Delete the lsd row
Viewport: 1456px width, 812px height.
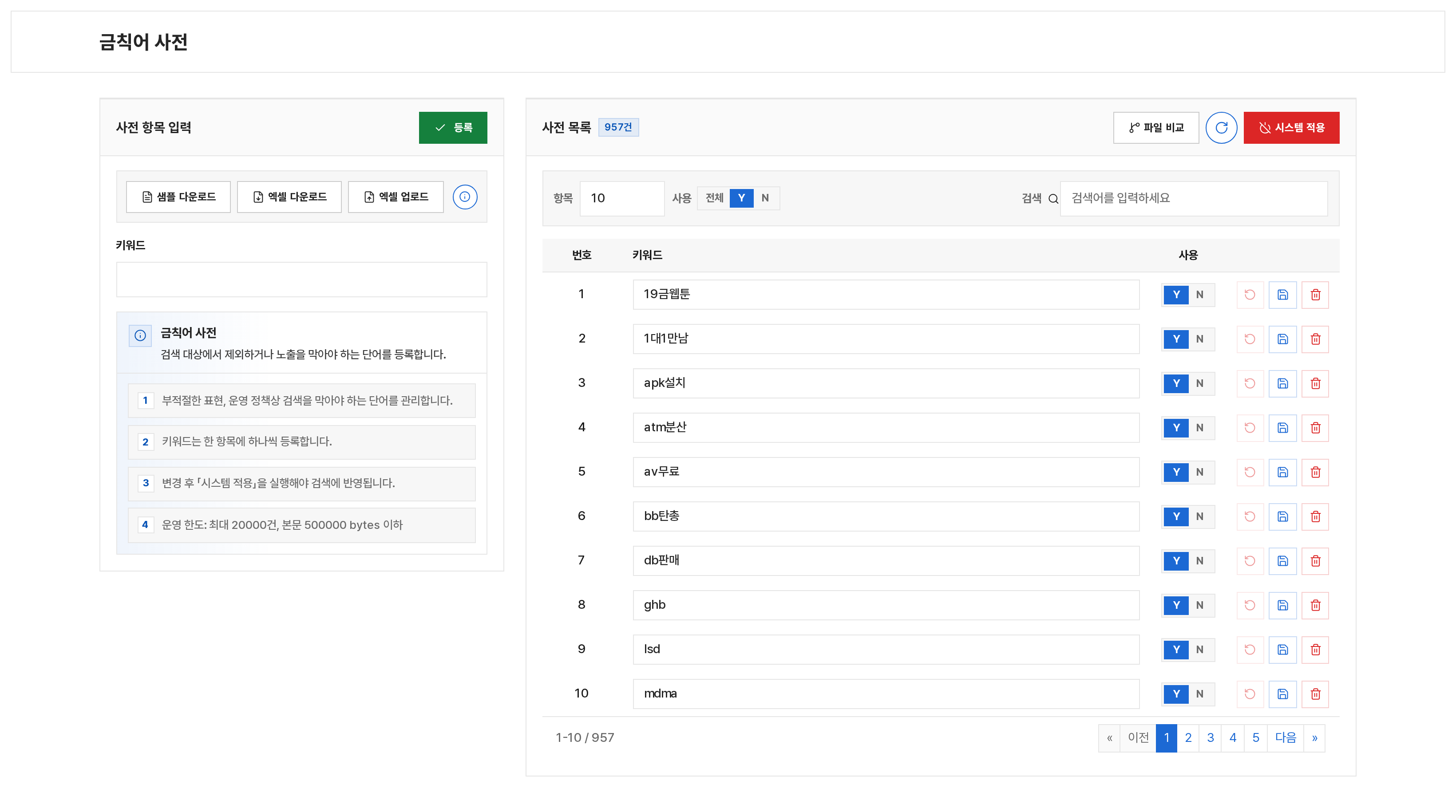point(1315,649)
